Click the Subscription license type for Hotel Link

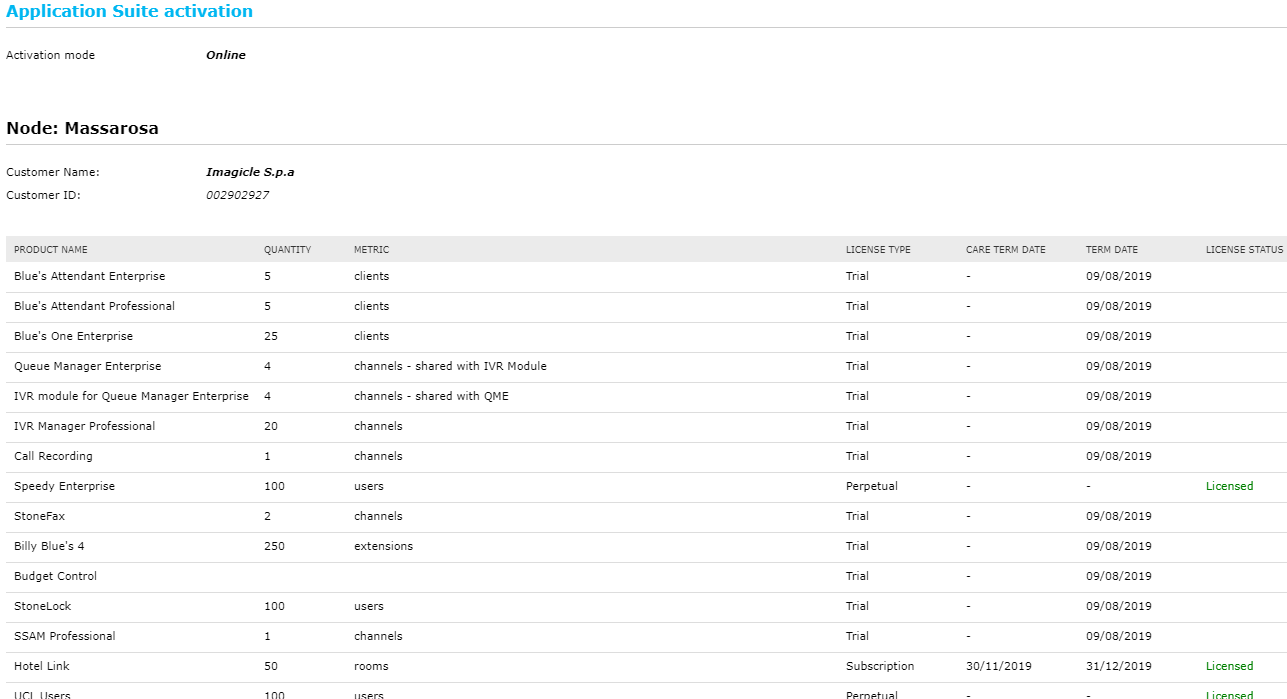(879, 666)
